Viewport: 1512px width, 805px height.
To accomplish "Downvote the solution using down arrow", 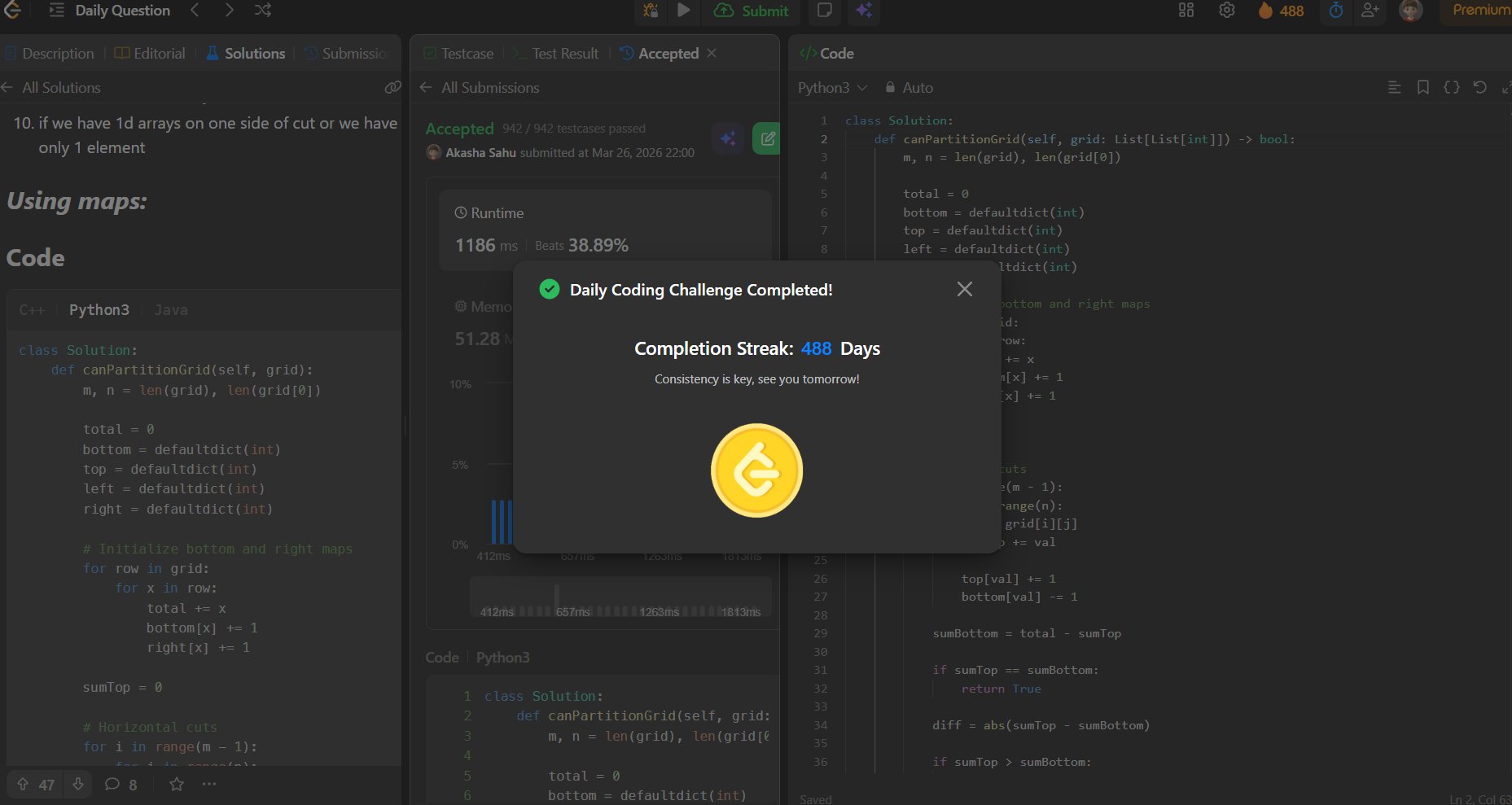I will [x=78, y=784].
